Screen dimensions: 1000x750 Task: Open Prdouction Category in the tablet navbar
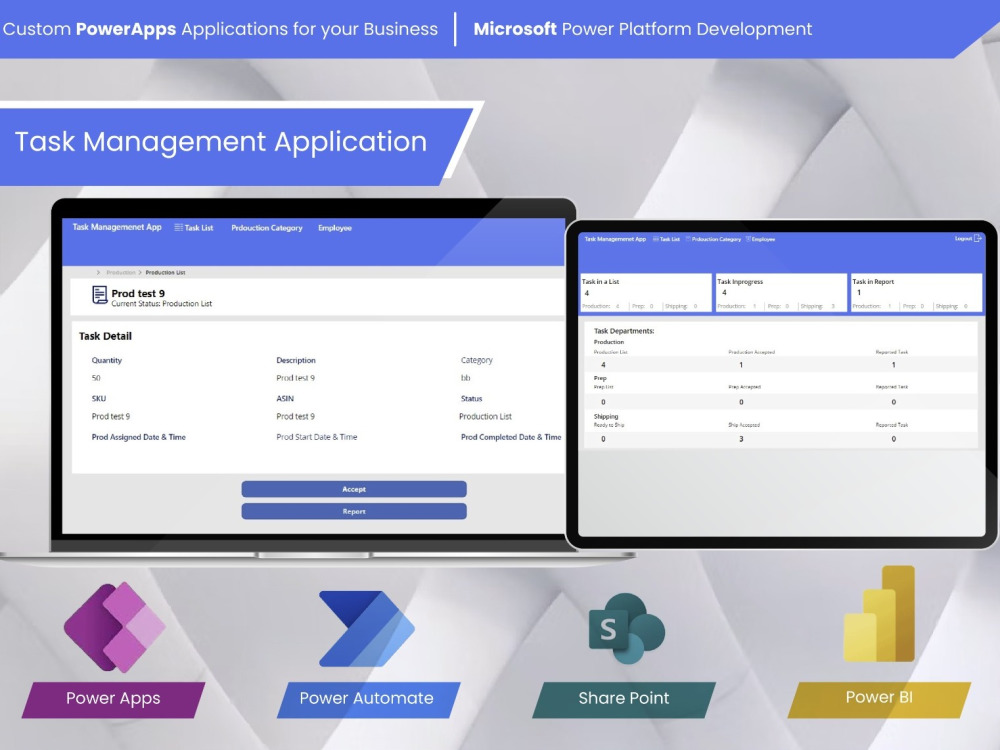pyautogui.click(x=714, y=239)
